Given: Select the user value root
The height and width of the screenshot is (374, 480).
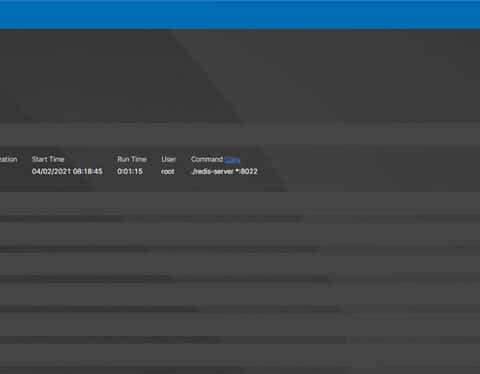Looking at the screenshot, I should click(x=168, y=171).
